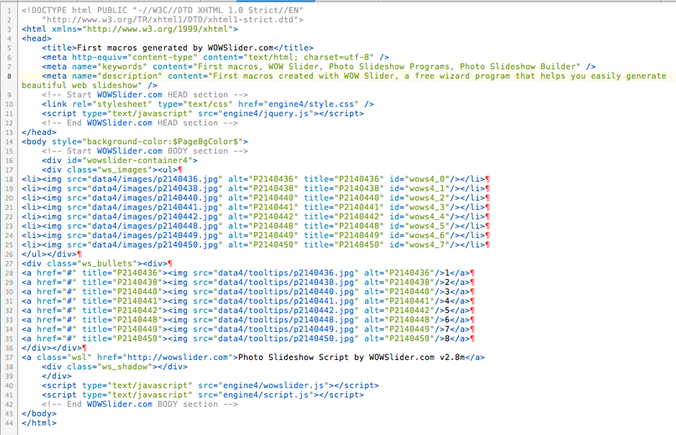Click the "wowslider-container4" id value
676x435 pixels.
[138, 161]
